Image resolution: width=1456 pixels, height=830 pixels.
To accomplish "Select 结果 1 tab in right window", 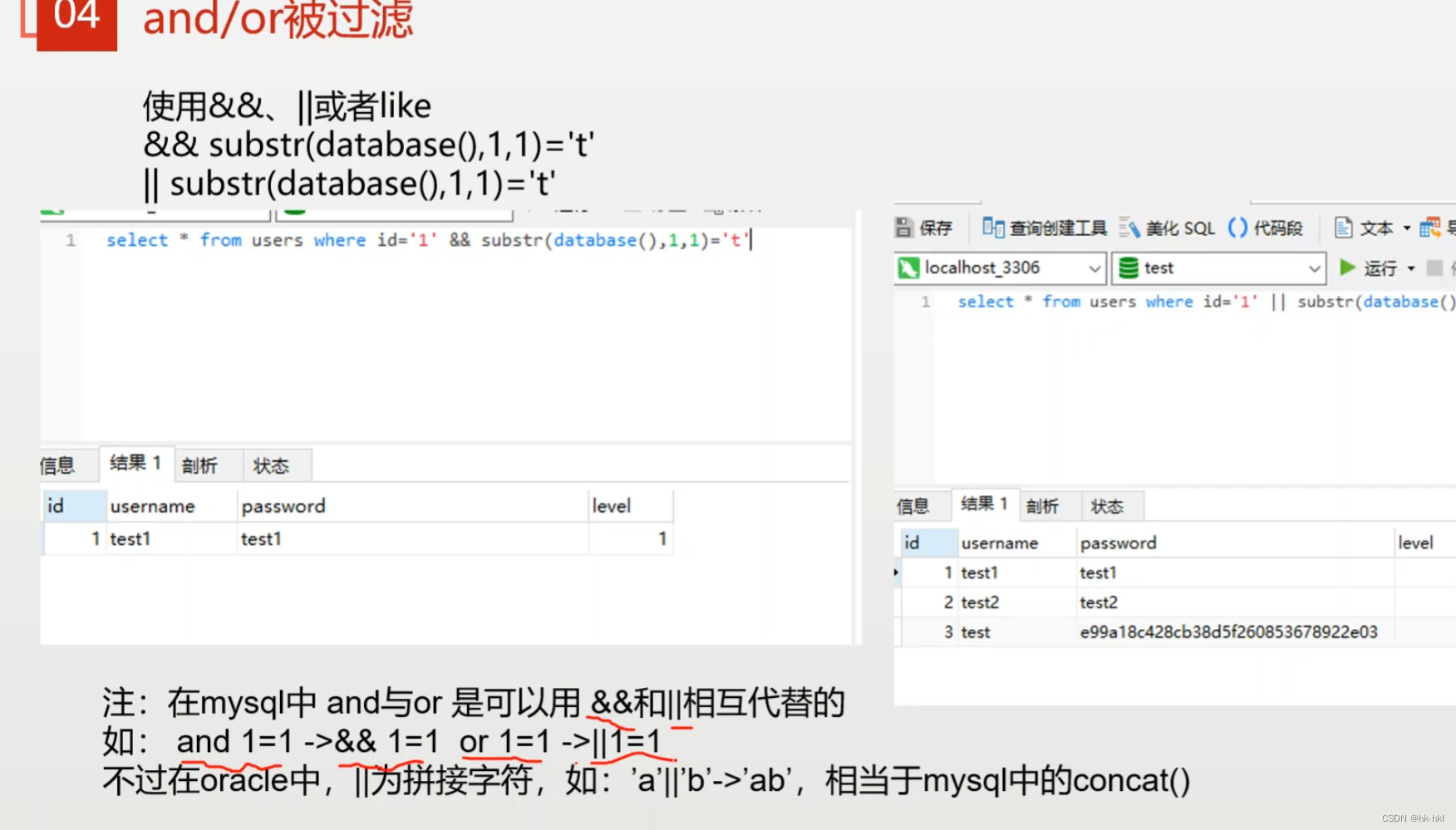I will point(984,503).
